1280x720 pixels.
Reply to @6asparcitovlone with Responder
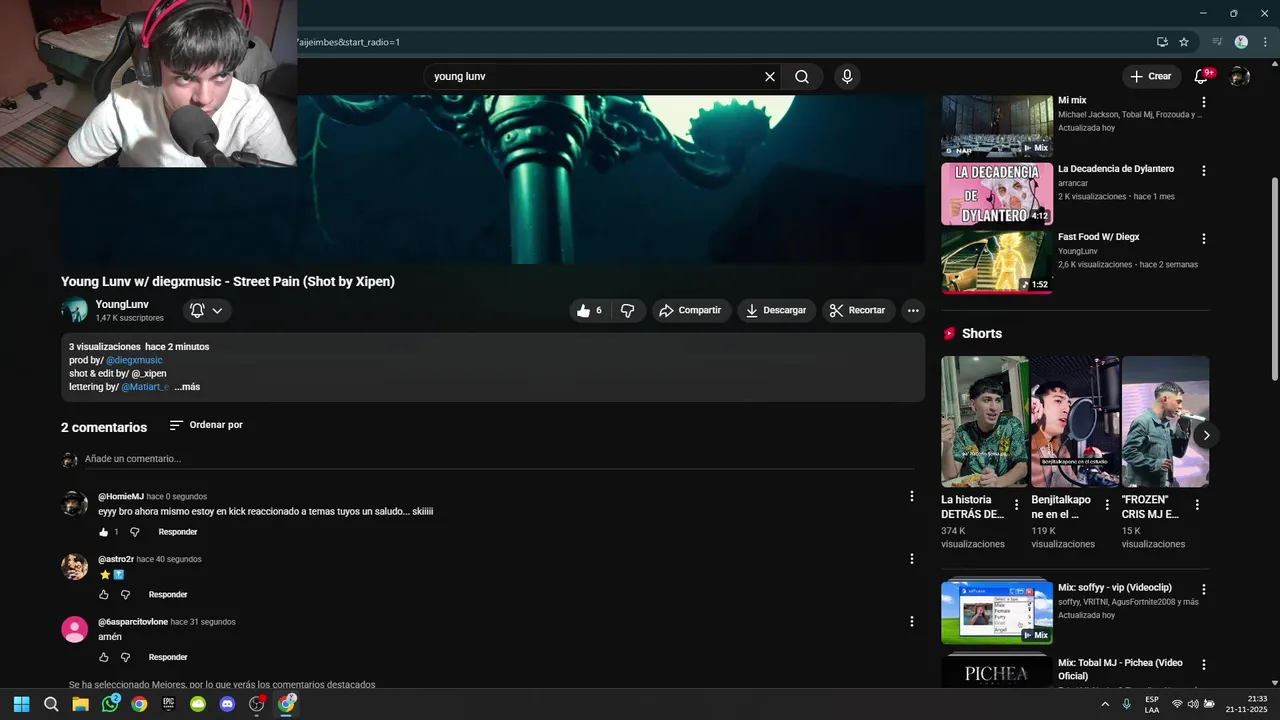tap(168, 657)
